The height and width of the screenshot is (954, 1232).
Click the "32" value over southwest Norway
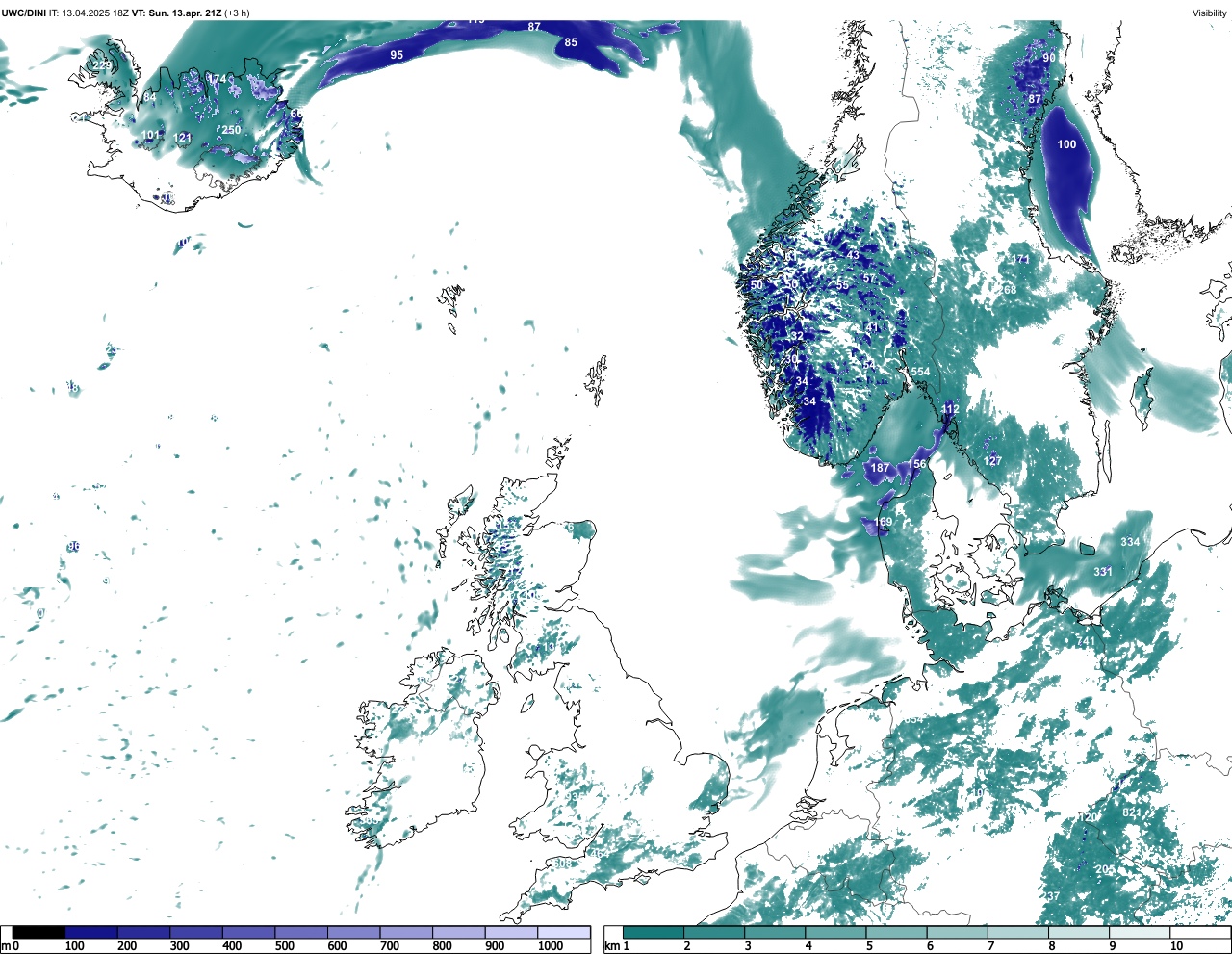pos(796,336)
